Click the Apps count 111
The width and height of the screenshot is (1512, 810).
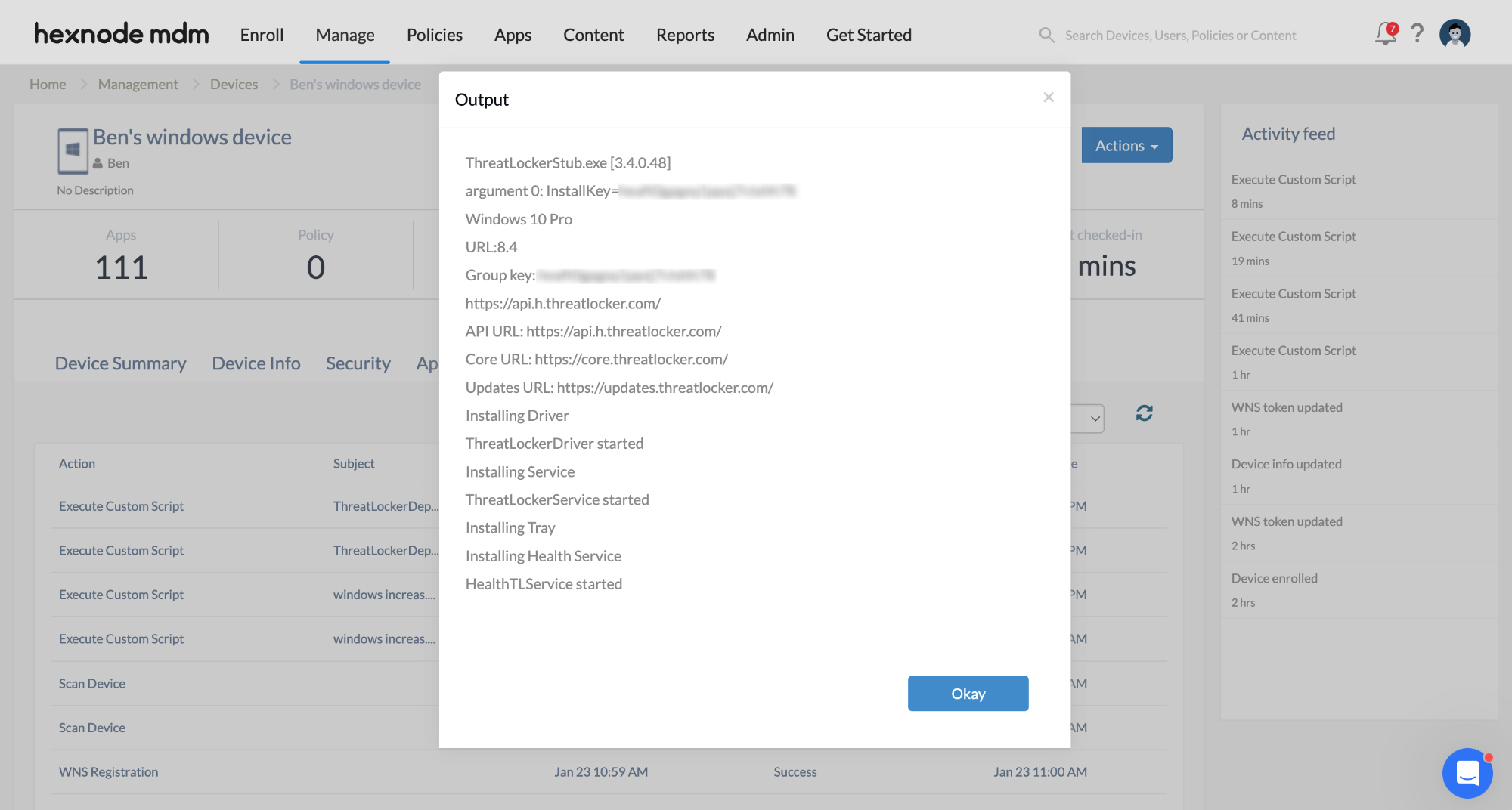(121, 267)
